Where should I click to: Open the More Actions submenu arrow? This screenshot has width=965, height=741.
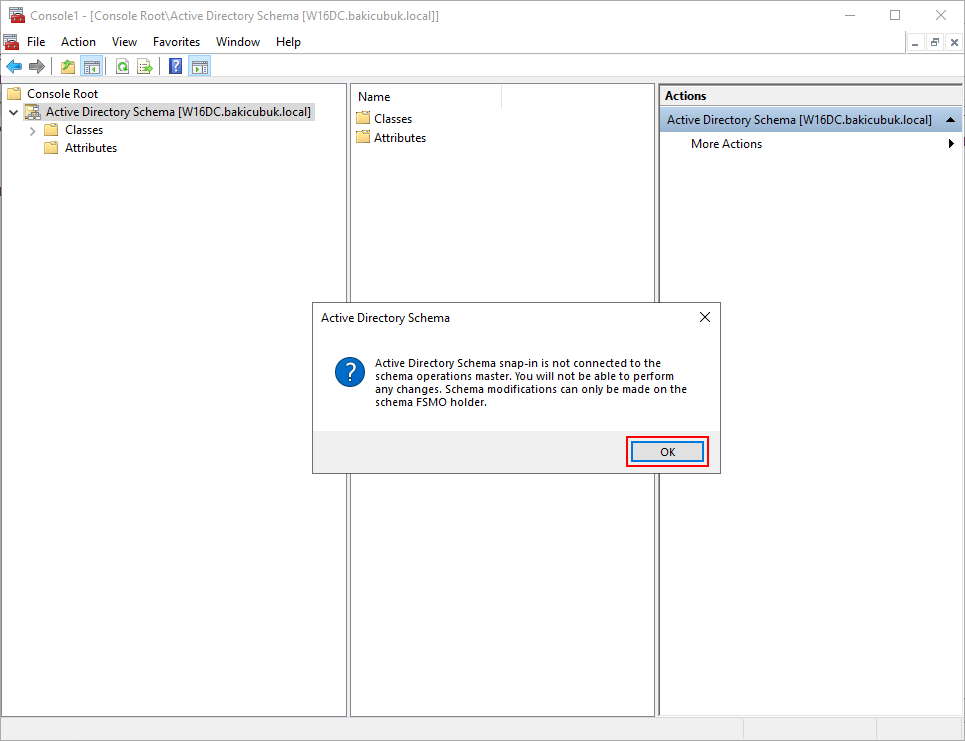click(951, 143)
